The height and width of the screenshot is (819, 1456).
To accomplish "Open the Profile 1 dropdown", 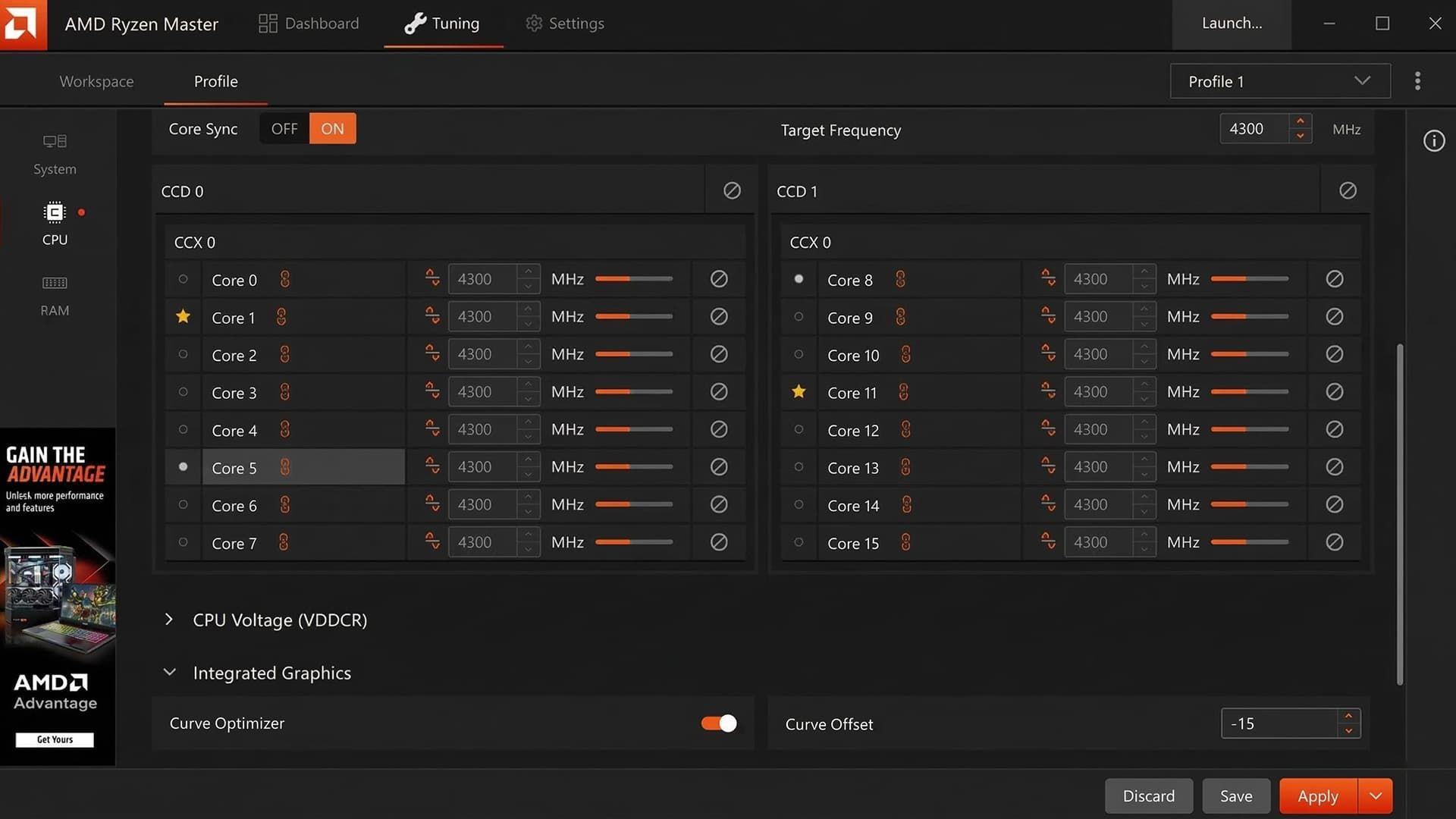I will pos(1279,81).
